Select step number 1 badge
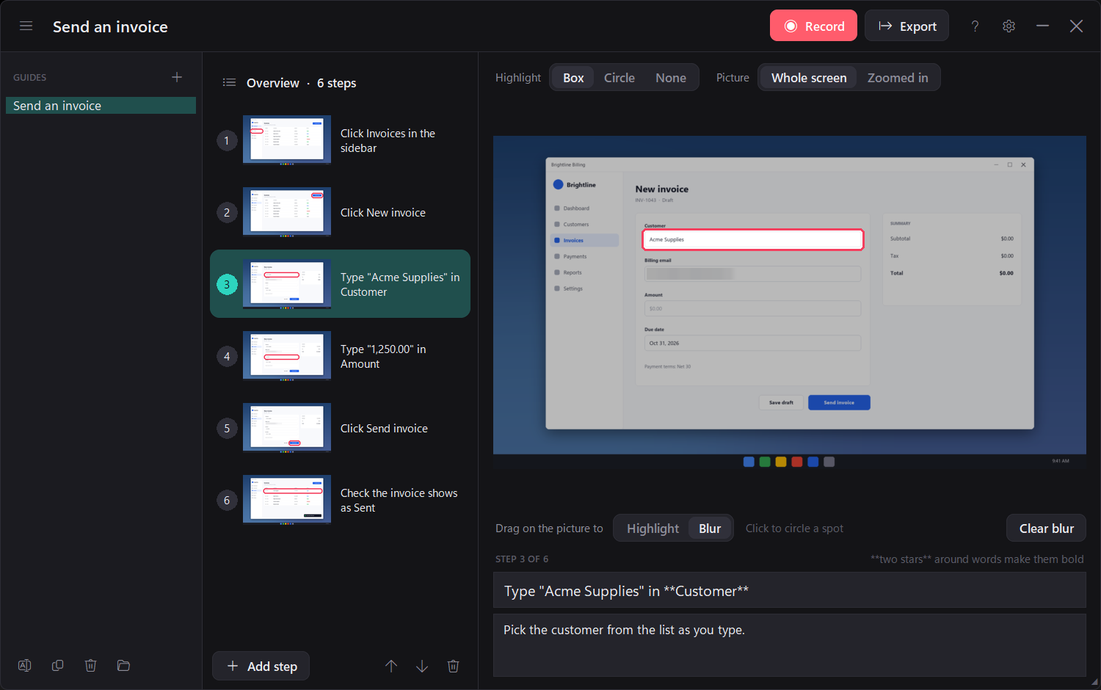The width and height of the screenshot is (1101, 690). point(227,140)
